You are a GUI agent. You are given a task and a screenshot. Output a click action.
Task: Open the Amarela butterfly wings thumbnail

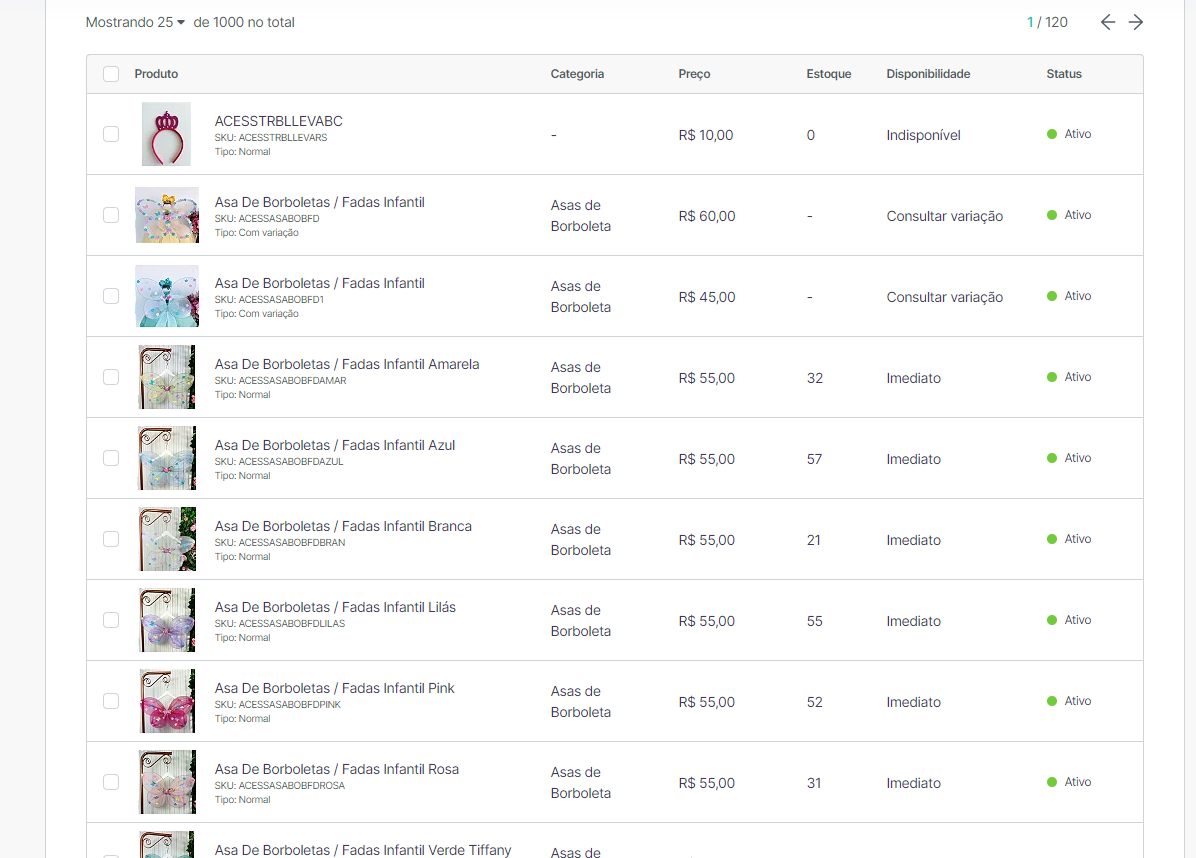[x=167, y=377]
